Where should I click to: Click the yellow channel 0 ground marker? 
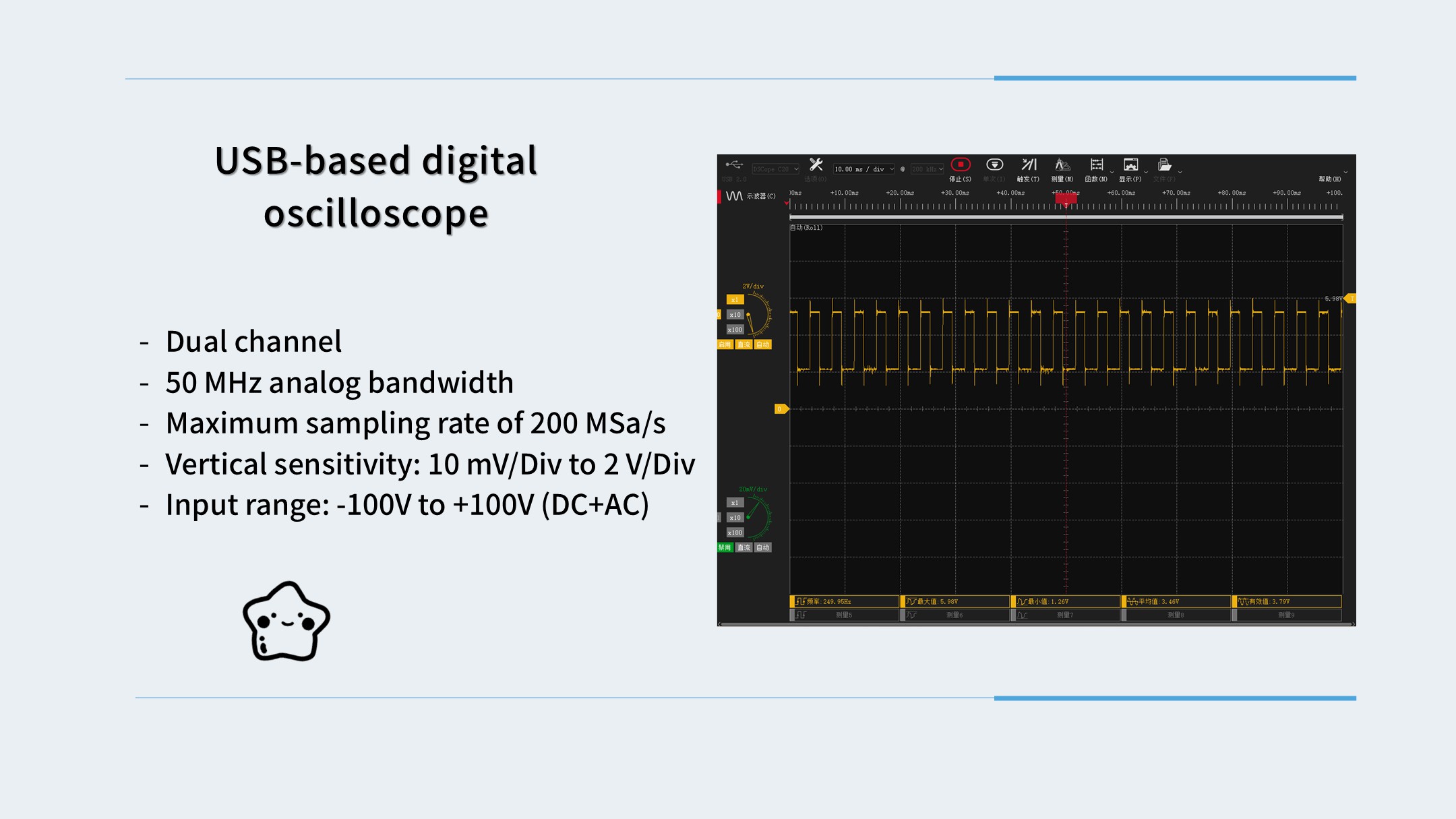(x=781, y=409)
